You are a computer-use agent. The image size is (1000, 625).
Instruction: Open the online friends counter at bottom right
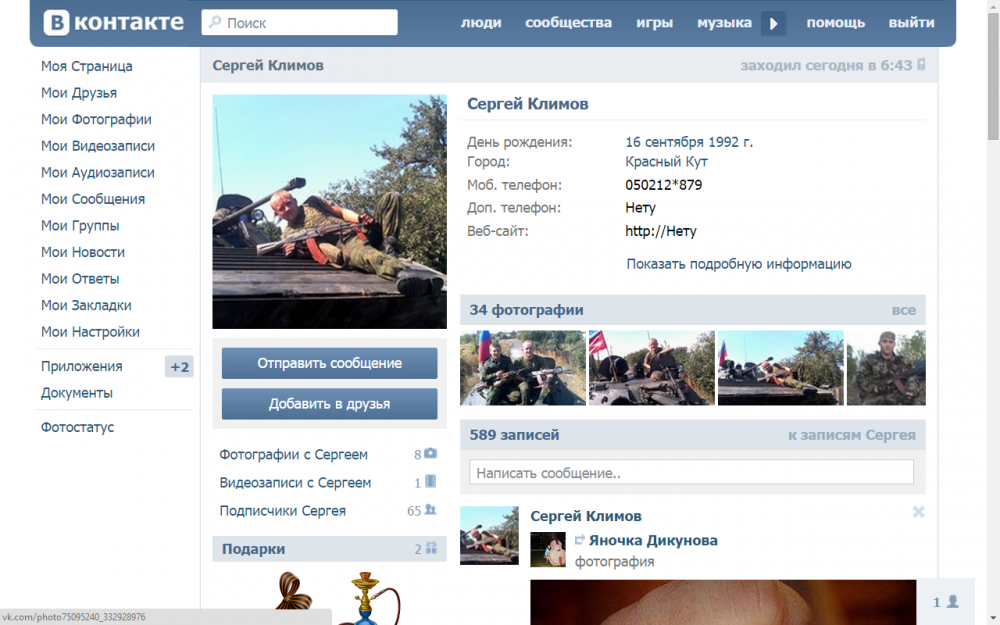(946, 601)
